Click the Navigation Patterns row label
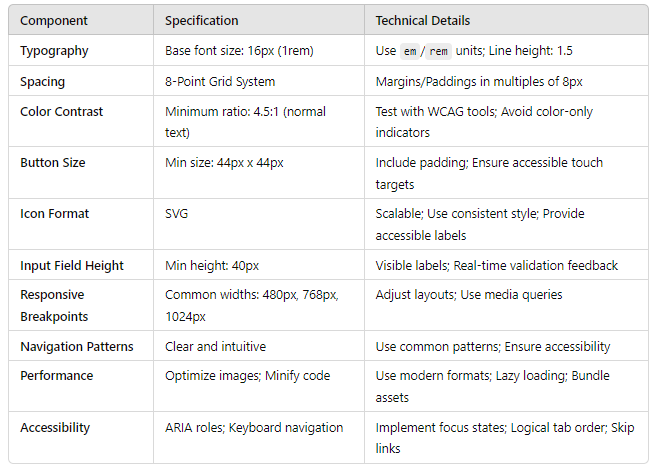The width and height of the screenshot is (654, 473). coord(77,346)
